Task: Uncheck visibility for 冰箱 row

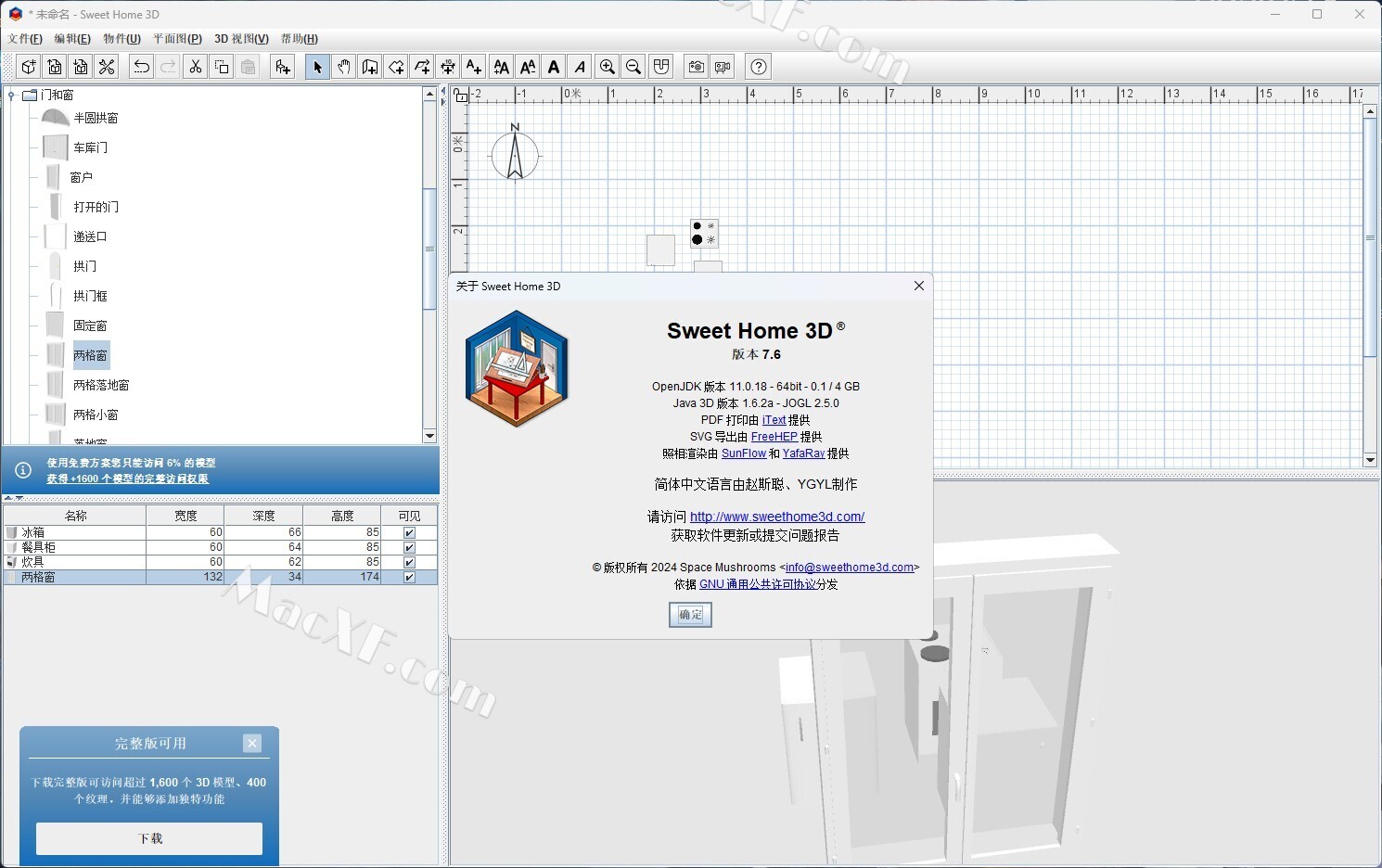Action: point(409,532)
